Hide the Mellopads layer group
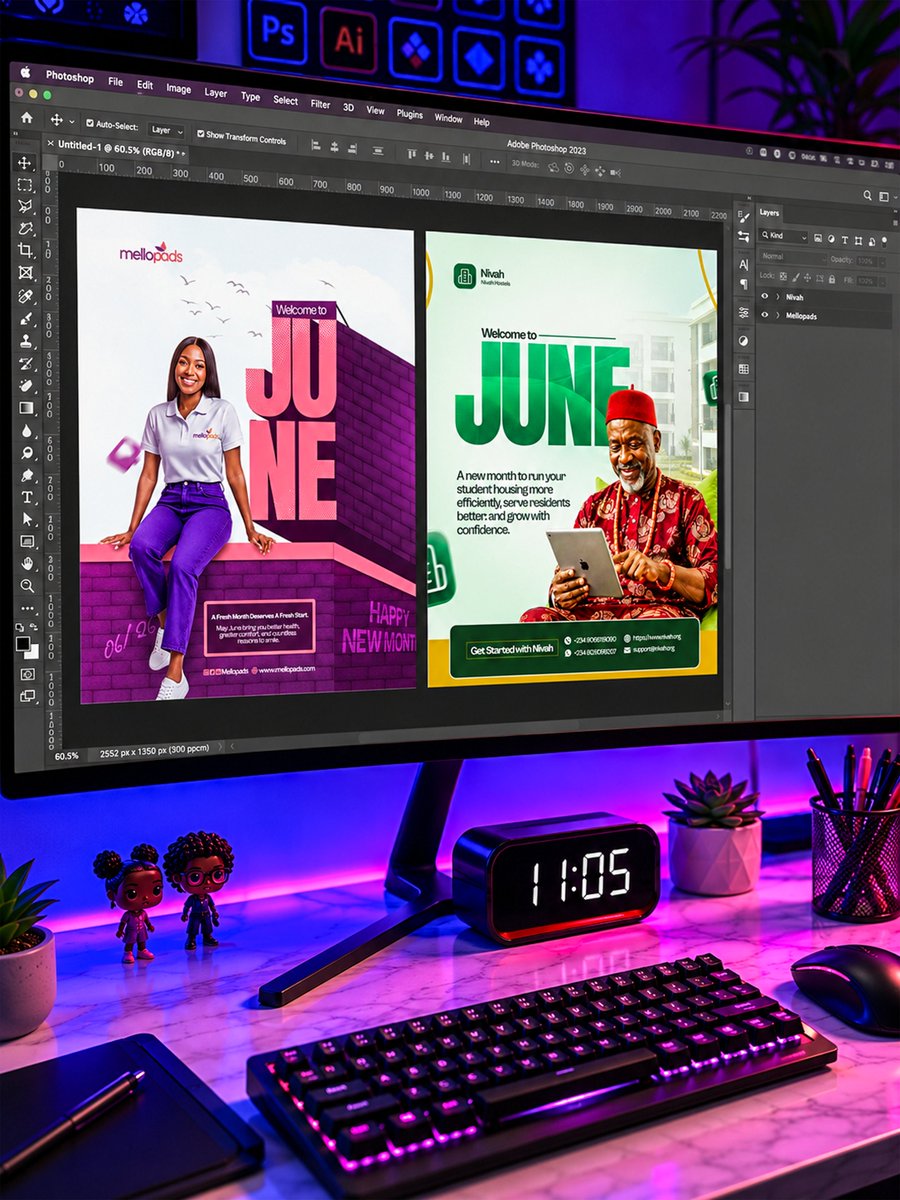The image size is (900, 1200). point(765,315)
